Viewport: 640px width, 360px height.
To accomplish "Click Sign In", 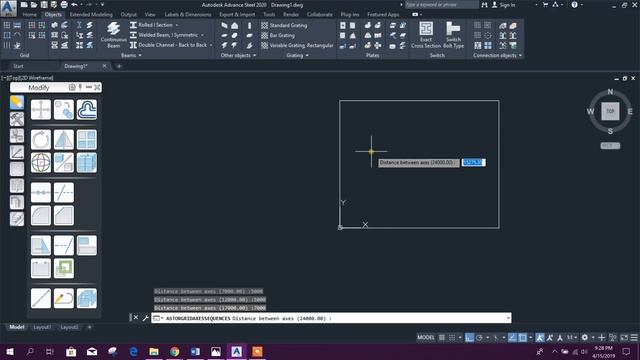I will coord(504,5).
